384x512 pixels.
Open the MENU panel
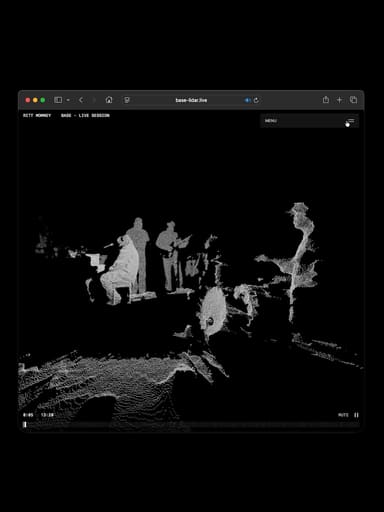click(x=309, y=121)
